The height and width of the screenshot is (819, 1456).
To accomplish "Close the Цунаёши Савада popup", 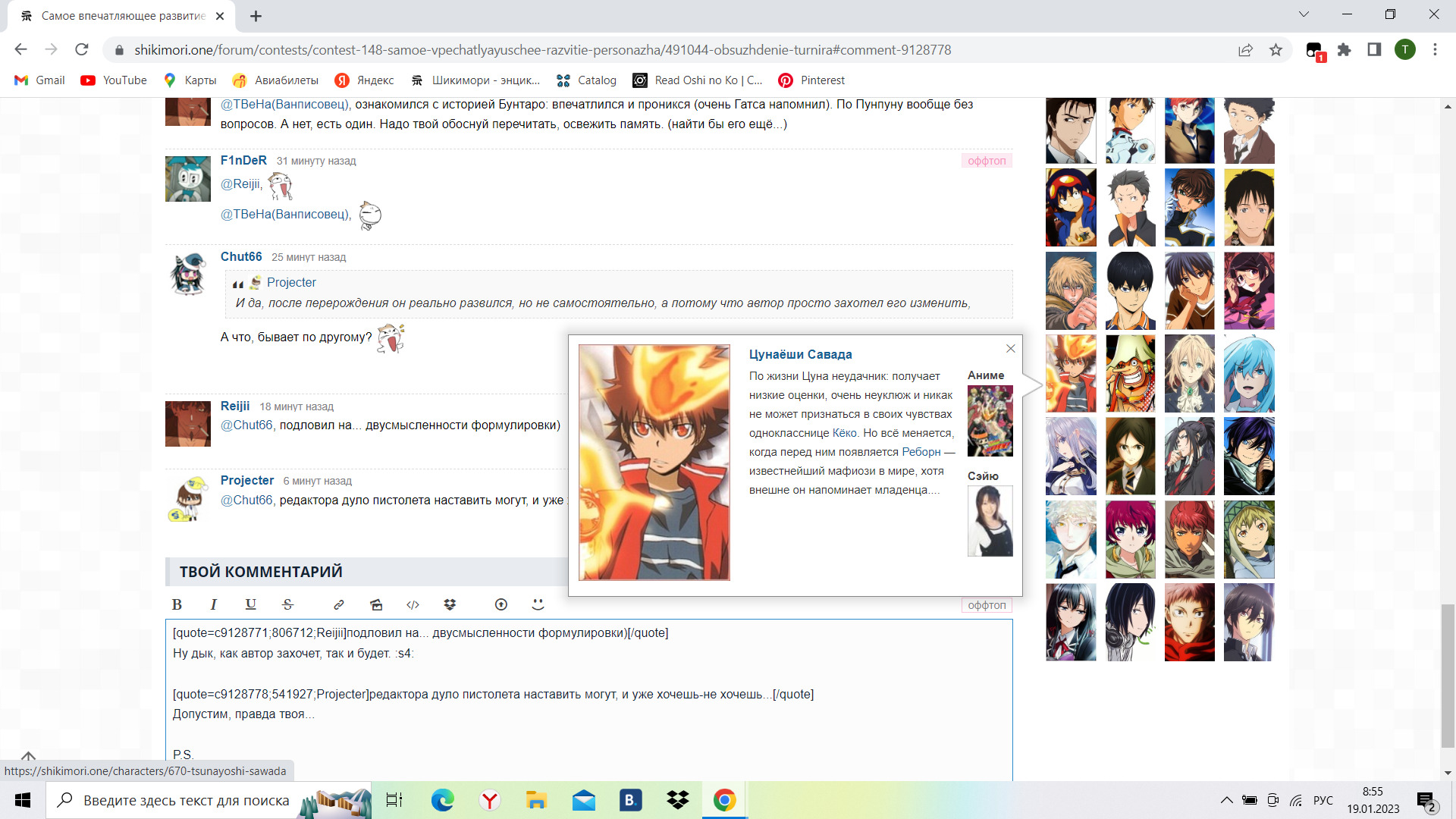I will click(1010, 349).
